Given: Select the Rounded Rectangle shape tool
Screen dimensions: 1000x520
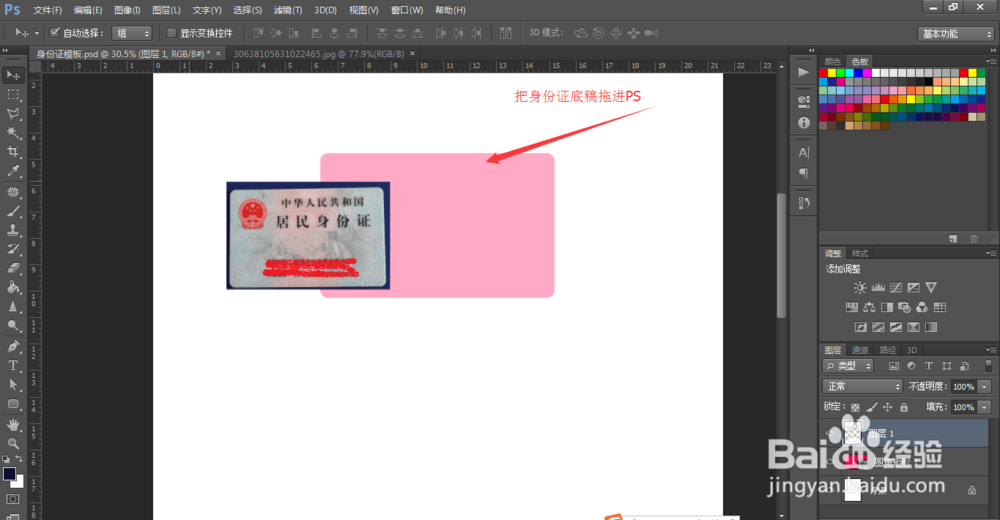Looking at the screenshot, I should (13, 405).
